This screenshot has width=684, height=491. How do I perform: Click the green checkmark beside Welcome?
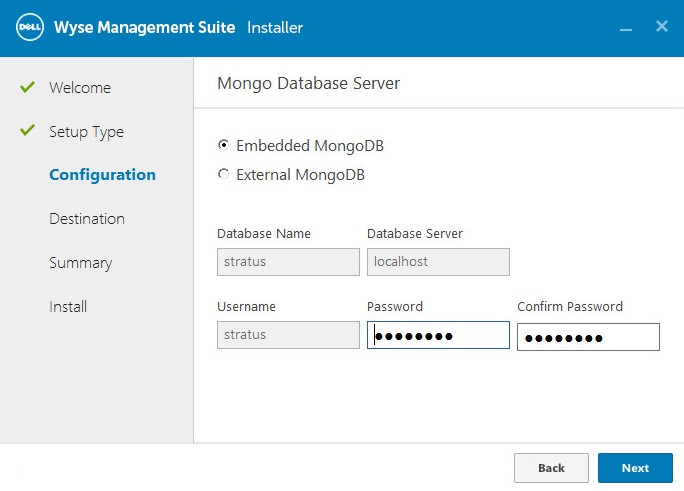coord(28,87)
